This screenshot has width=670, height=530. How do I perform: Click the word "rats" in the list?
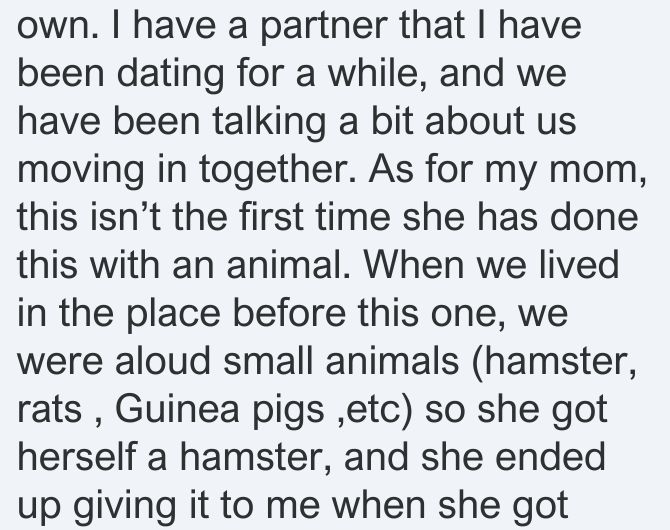(49, 409)
